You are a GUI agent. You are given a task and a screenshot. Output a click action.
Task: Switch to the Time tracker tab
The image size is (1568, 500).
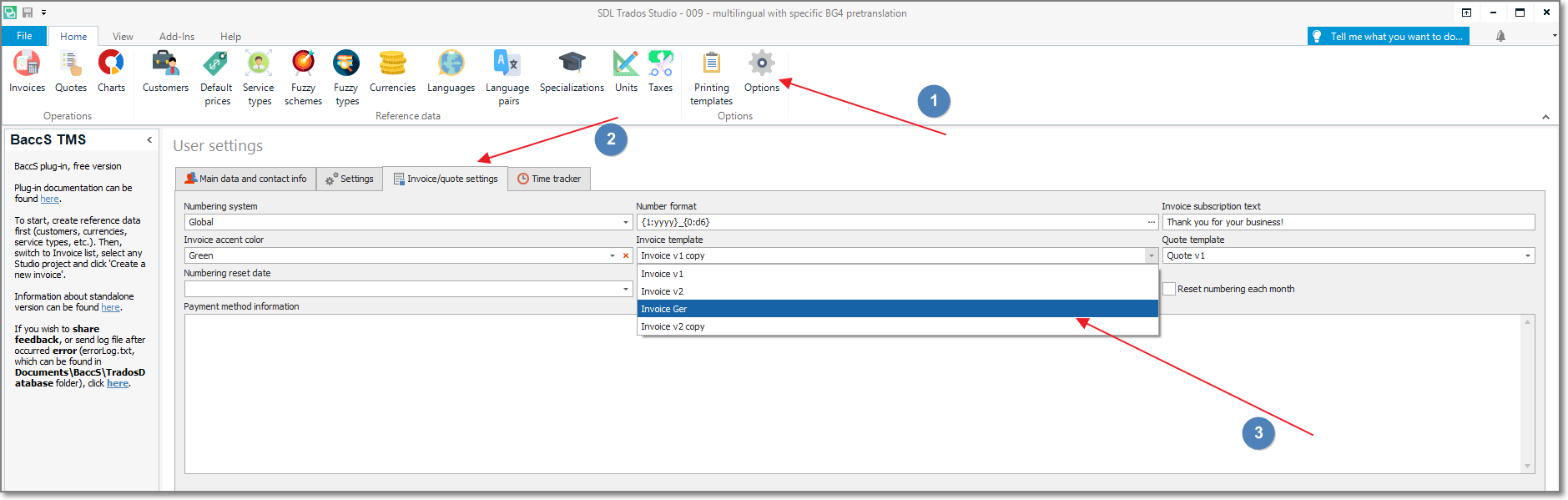[549, 179]
